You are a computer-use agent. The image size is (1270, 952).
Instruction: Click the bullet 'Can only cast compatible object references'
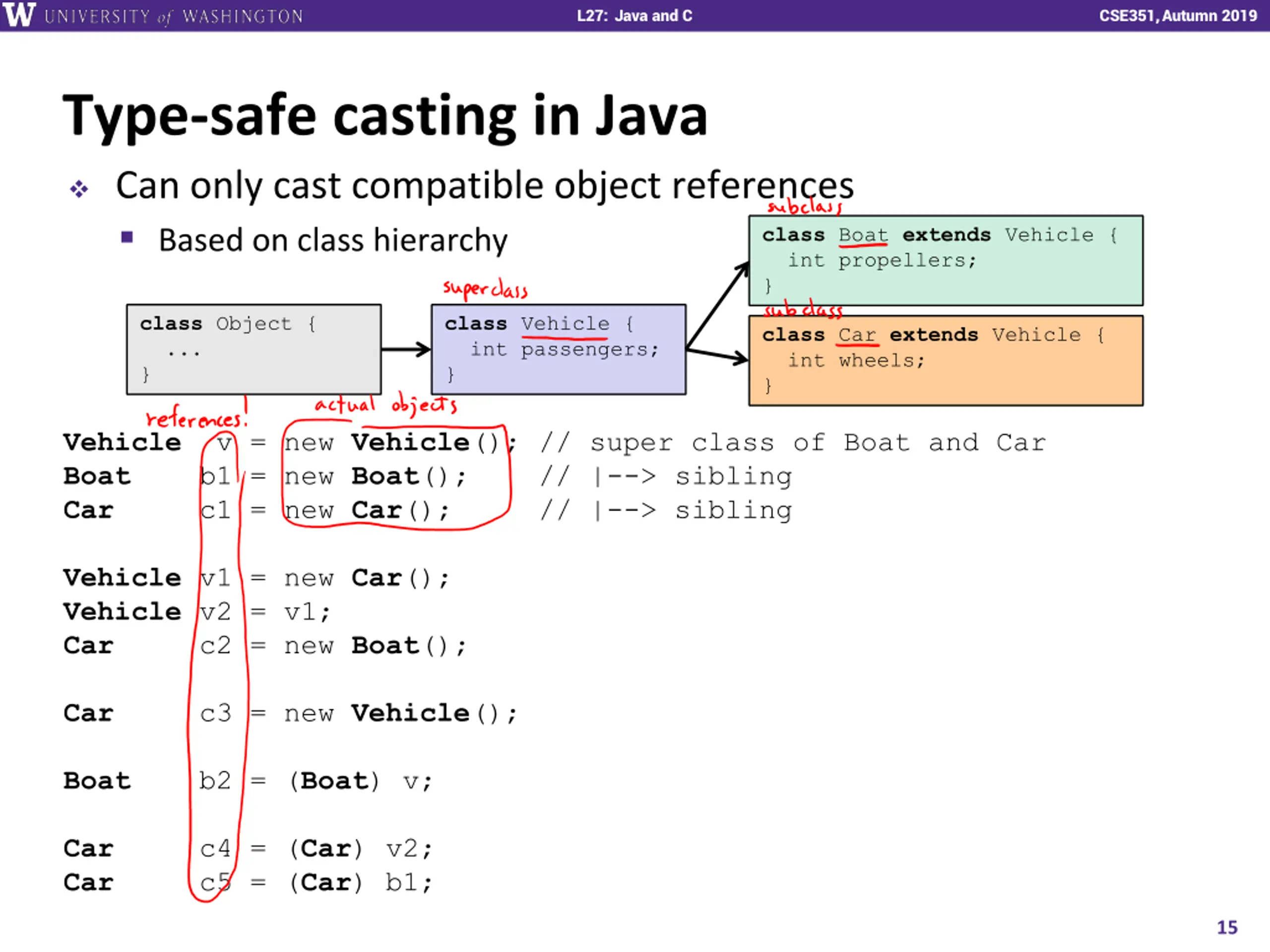[485, 186]
